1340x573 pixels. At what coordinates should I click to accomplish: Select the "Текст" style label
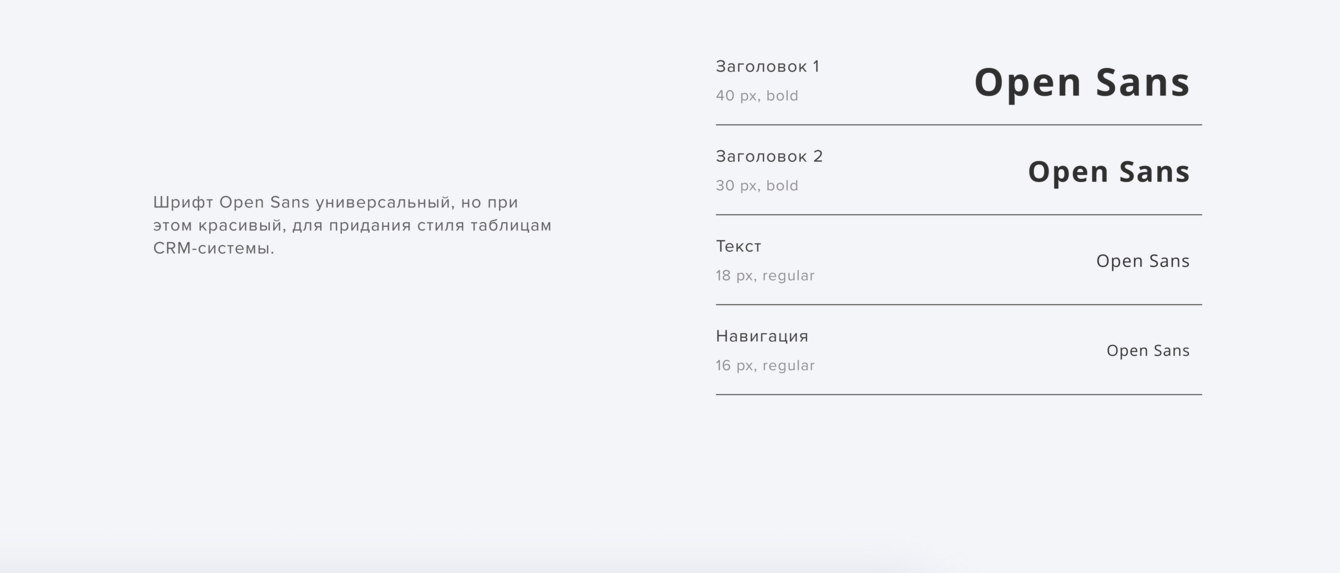click(x=738, y=247)
